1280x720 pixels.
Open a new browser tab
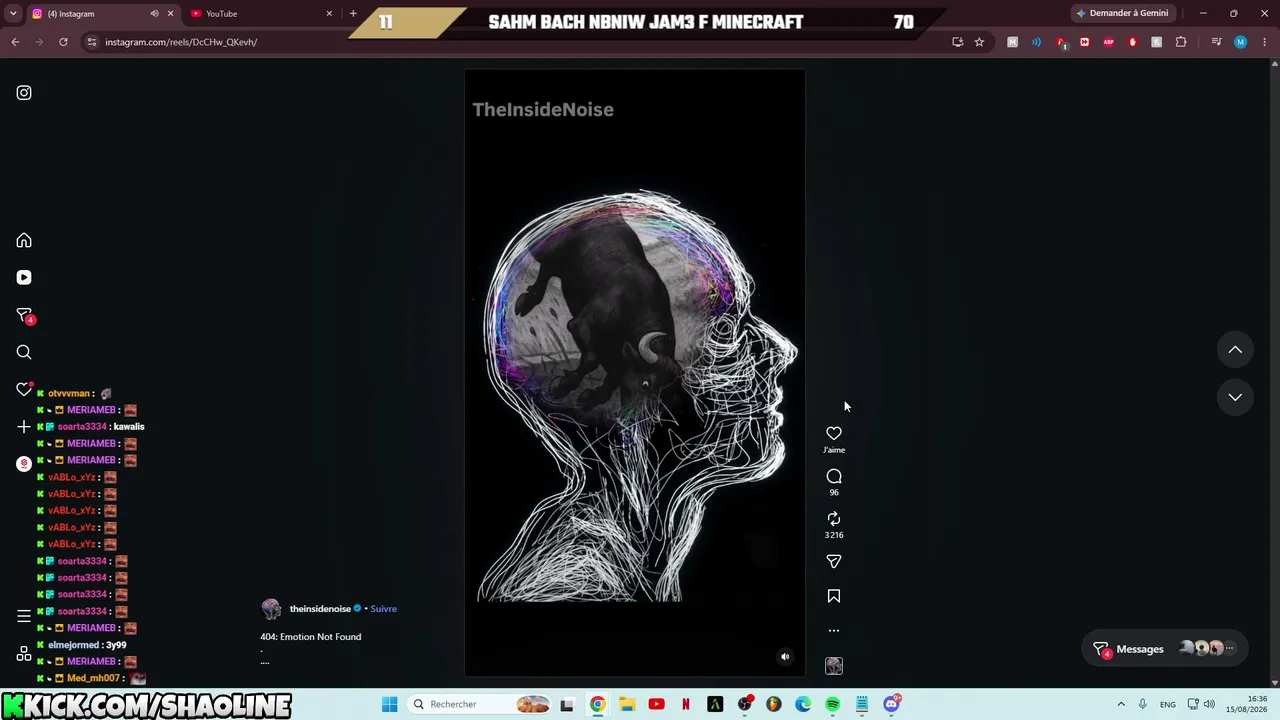coord(353,14)
